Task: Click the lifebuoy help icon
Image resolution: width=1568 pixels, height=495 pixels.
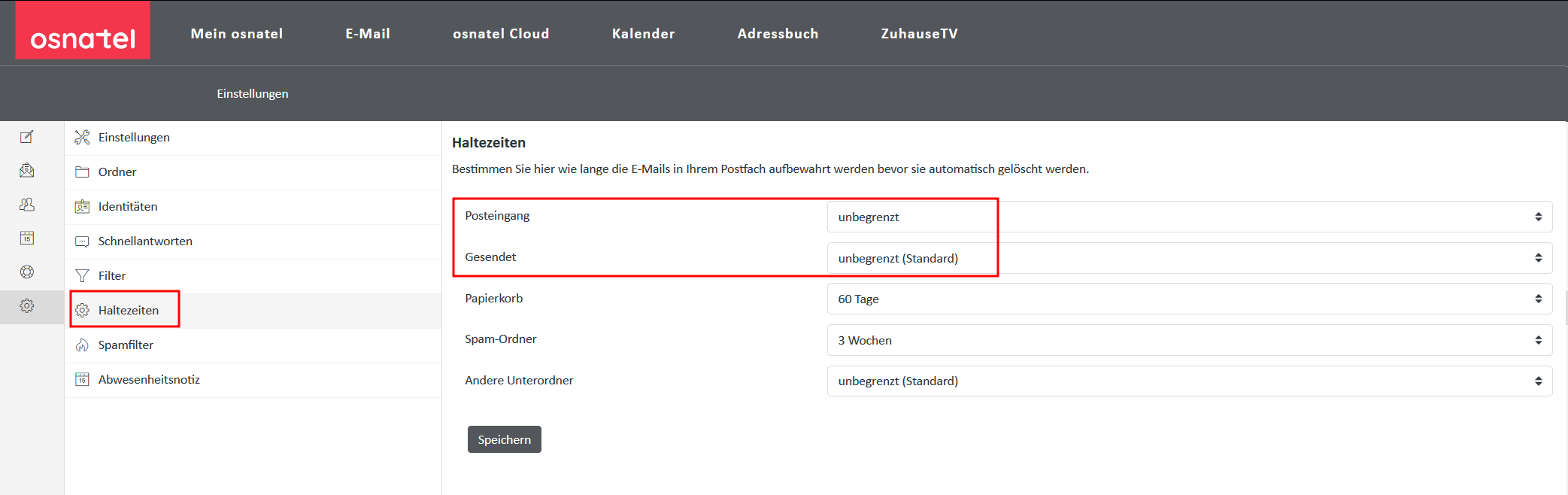Action: click(x=27, y=272)
